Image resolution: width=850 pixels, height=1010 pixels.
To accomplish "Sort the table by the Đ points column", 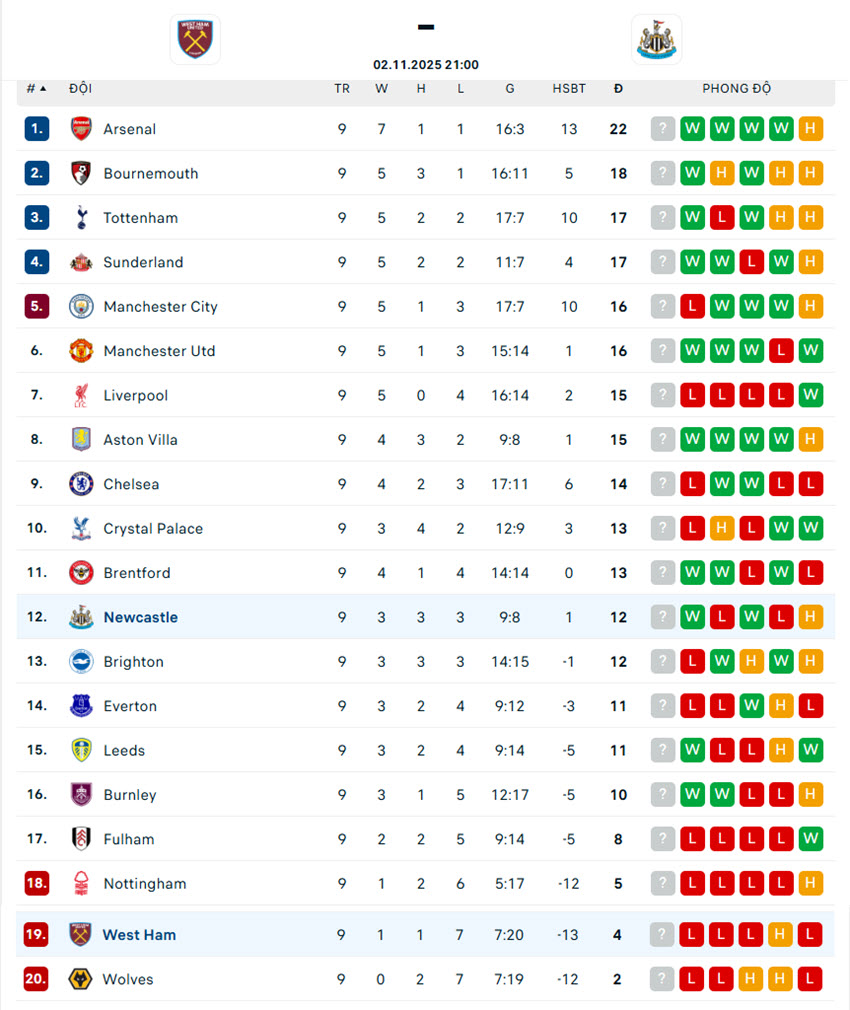I will (618, 89).
